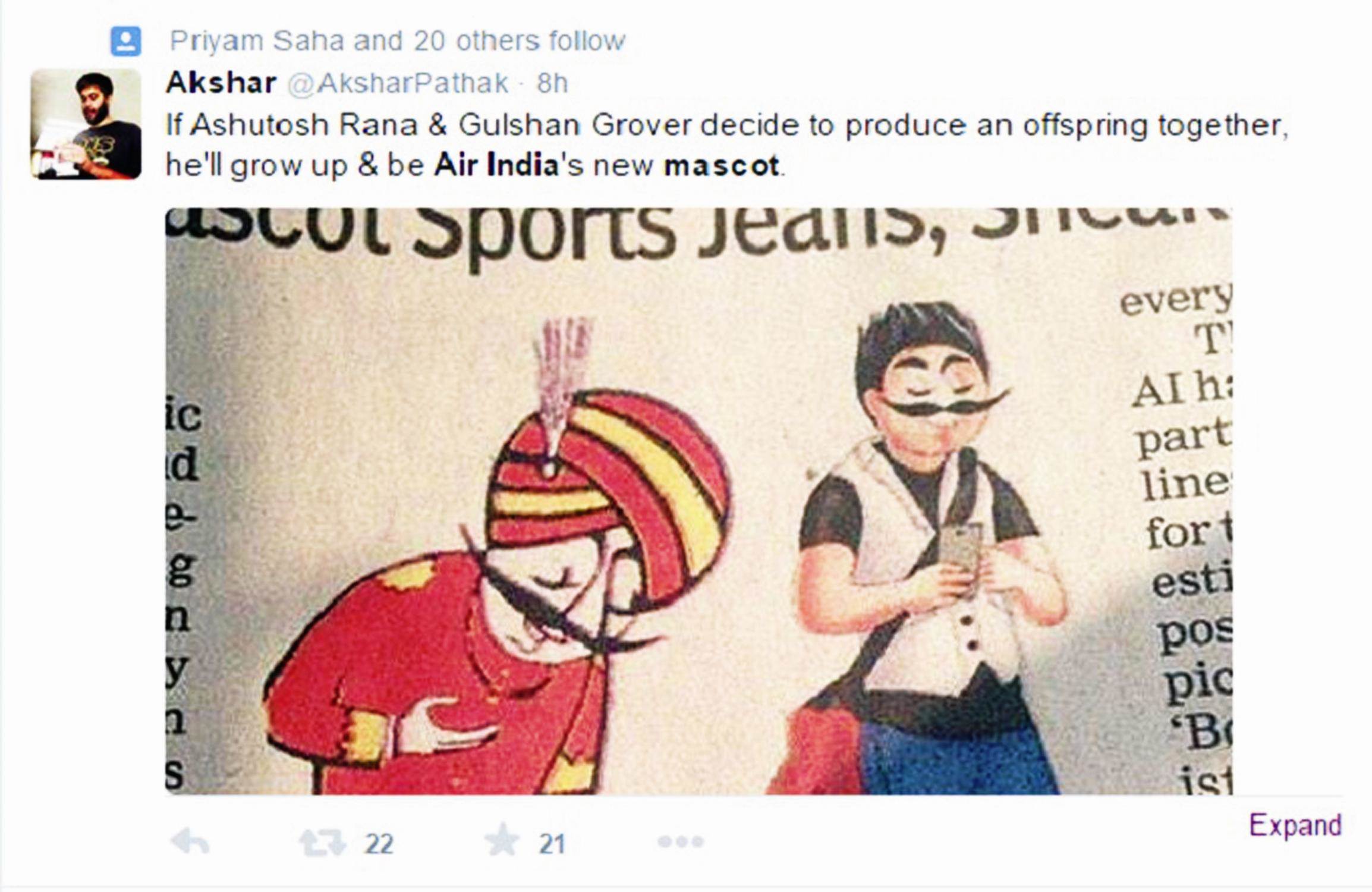Open the Akshar display name link
This screenshot has height=892, width=1372.
(x=221, y=82)
